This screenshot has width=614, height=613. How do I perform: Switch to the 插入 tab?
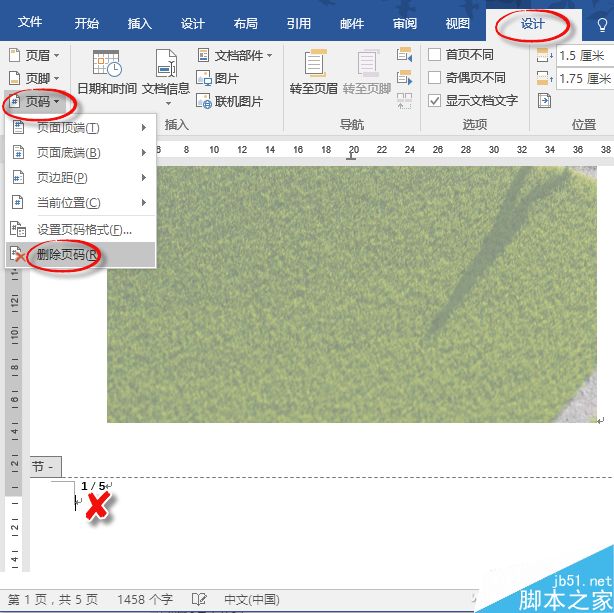139,24
